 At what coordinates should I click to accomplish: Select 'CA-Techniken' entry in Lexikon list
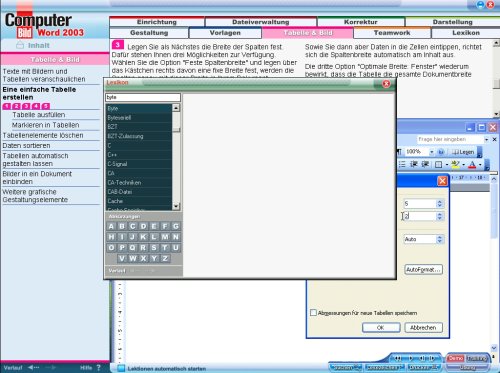click(x=139, y=183)
